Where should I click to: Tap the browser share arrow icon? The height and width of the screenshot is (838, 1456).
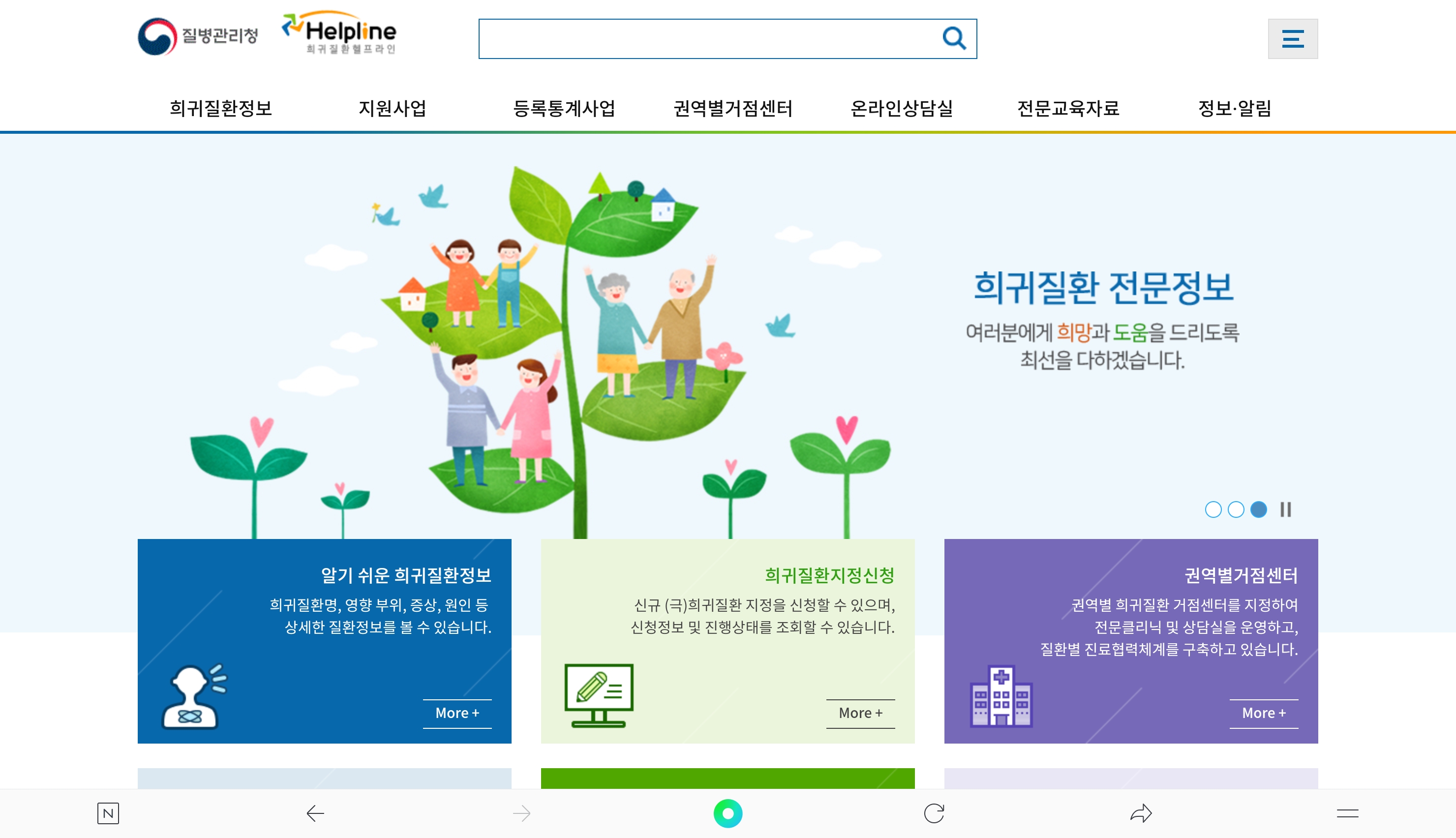point(1141,813)
